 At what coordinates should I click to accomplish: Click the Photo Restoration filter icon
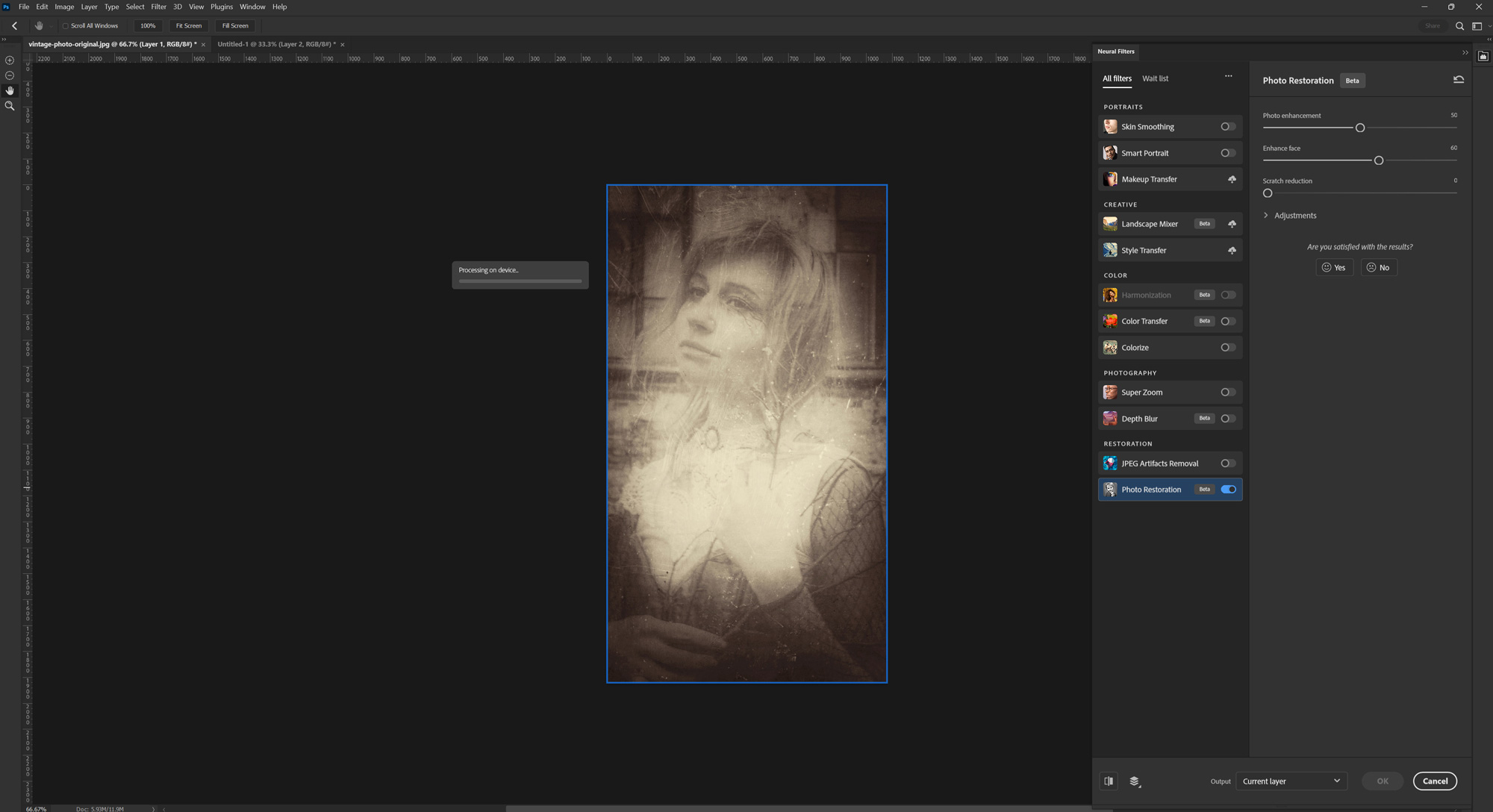point(1109,489)
